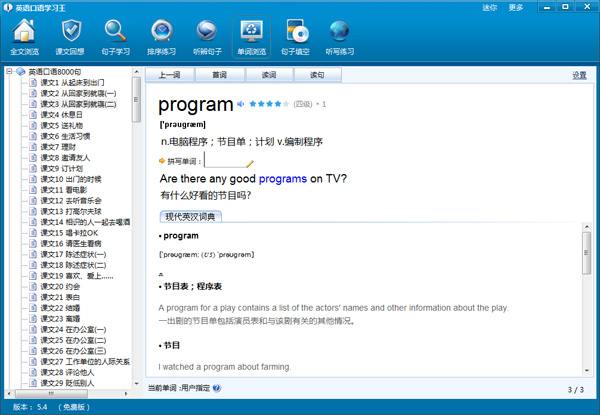Screen dimensions: 600x415
Task: Open the 更多 menu in title bar
Action: point(516,7)
